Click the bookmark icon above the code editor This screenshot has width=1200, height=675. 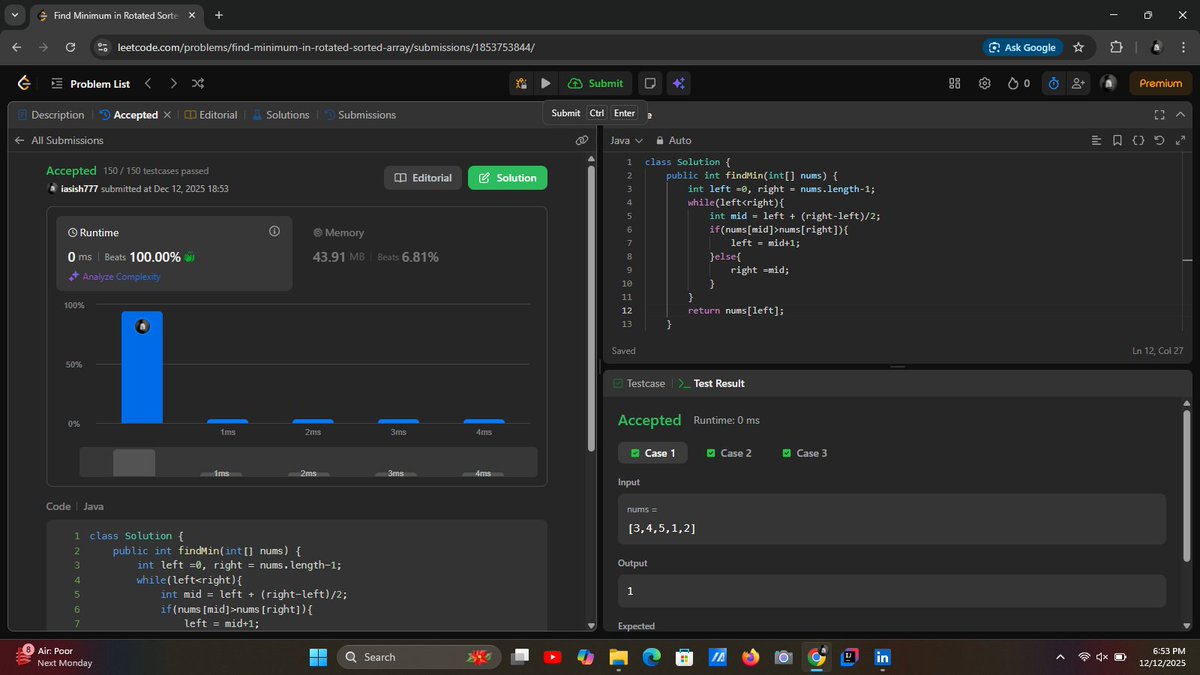point(1117,140)
